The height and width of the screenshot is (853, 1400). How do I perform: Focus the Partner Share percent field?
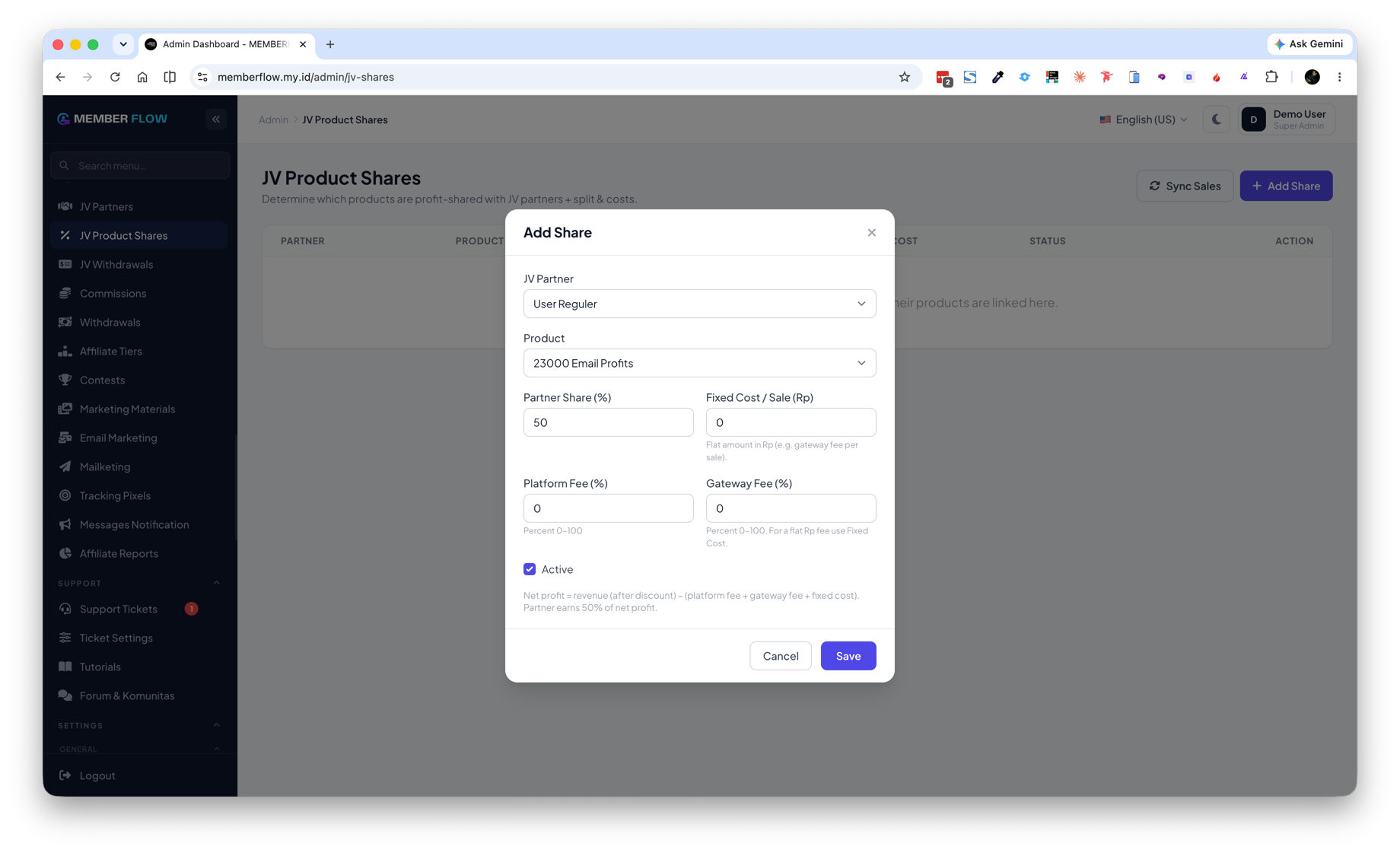pos(608,422)
